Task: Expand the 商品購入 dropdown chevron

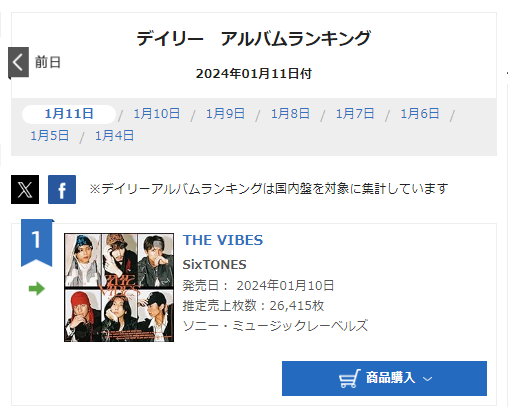Action: click(x=427, y=379)
